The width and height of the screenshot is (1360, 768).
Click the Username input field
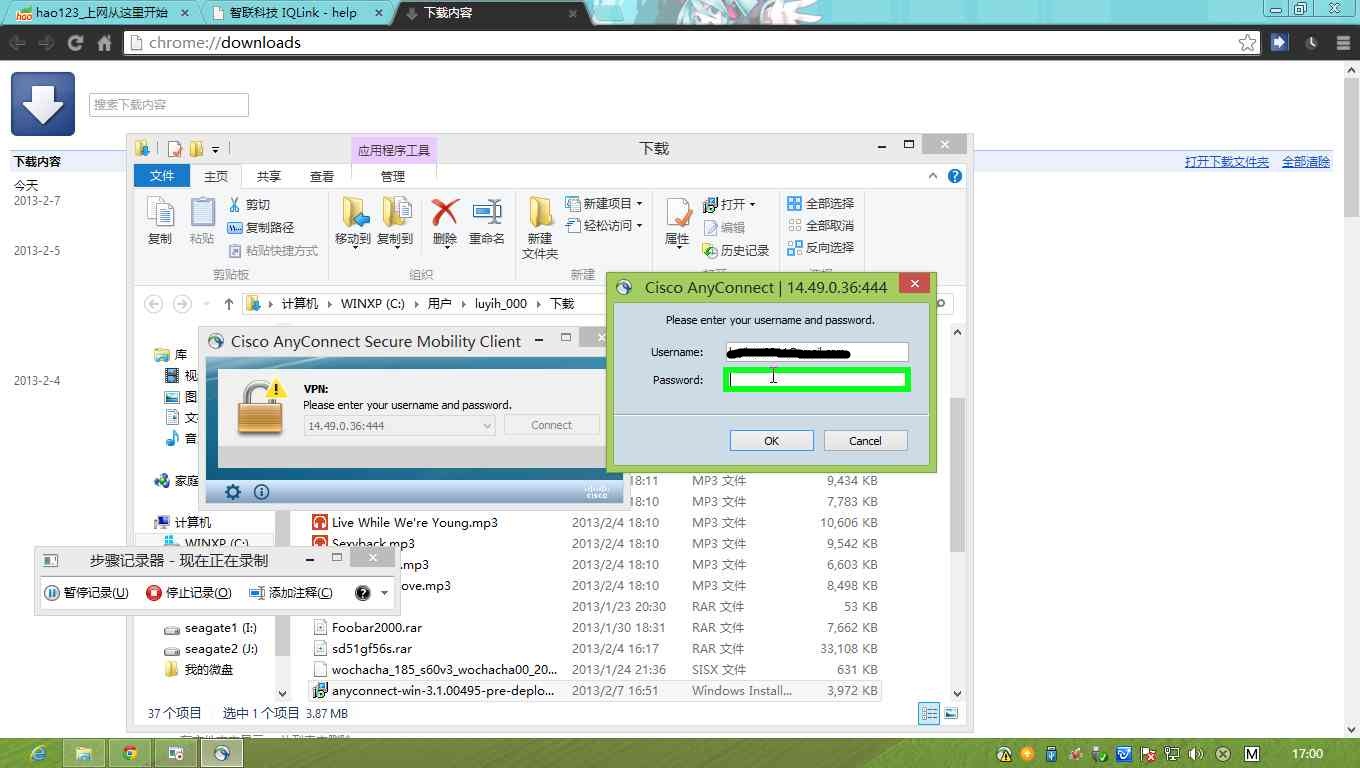coord(816,352)
